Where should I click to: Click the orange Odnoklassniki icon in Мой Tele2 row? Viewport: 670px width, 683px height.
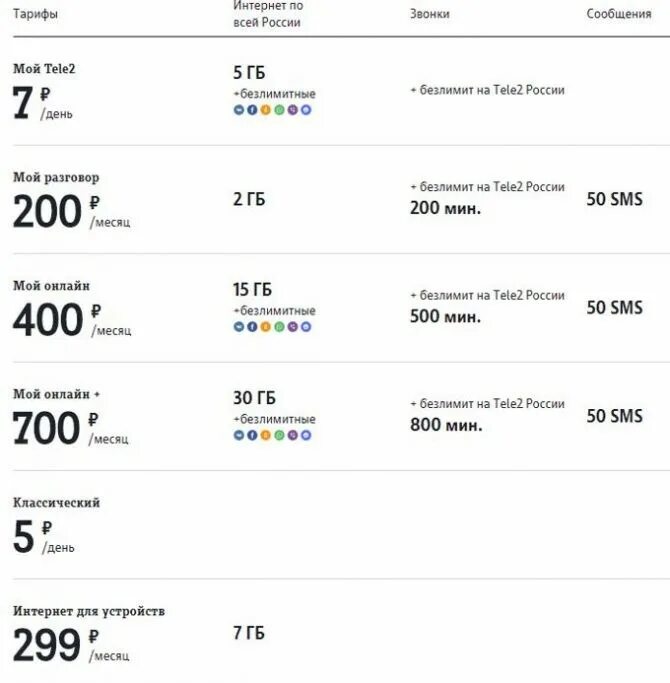266,110
